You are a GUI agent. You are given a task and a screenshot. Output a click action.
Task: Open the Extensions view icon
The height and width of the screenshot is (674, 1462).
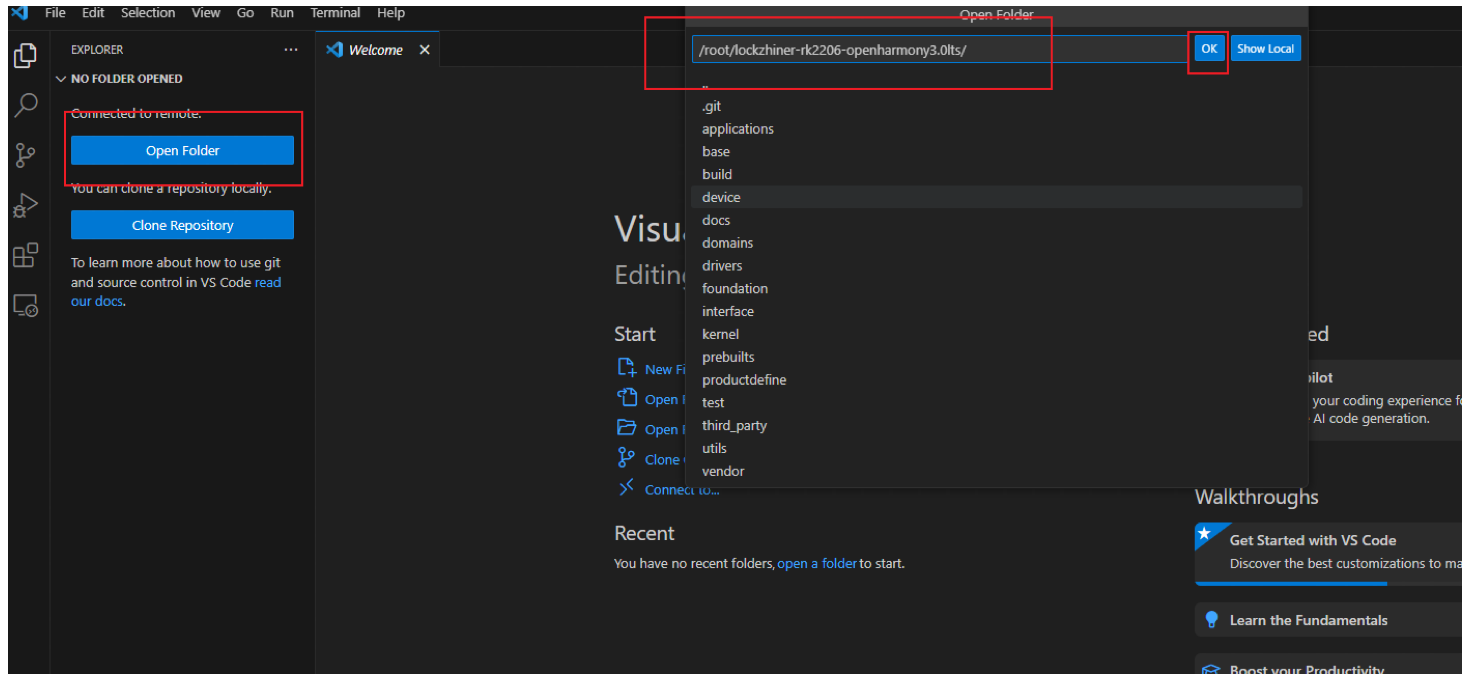(25, 256)
